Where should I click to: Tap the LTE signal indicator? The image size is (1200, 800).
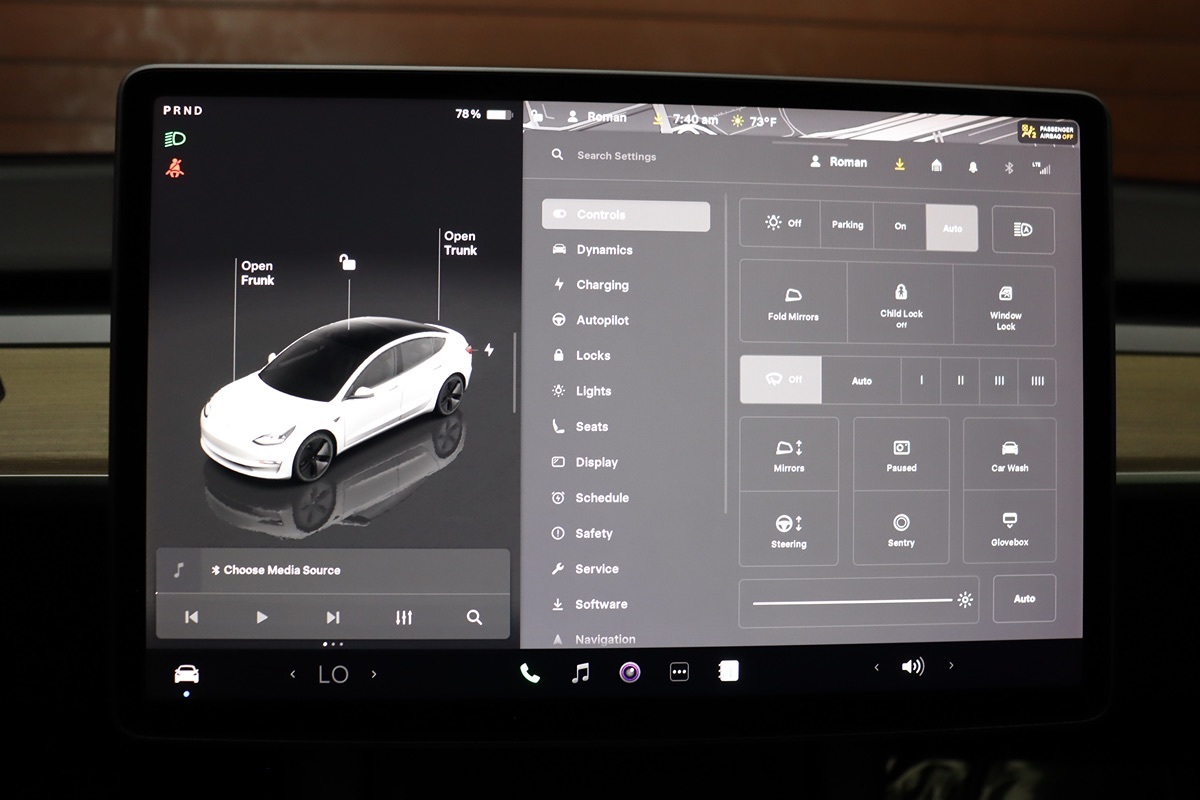click(x=1044, y=168)
